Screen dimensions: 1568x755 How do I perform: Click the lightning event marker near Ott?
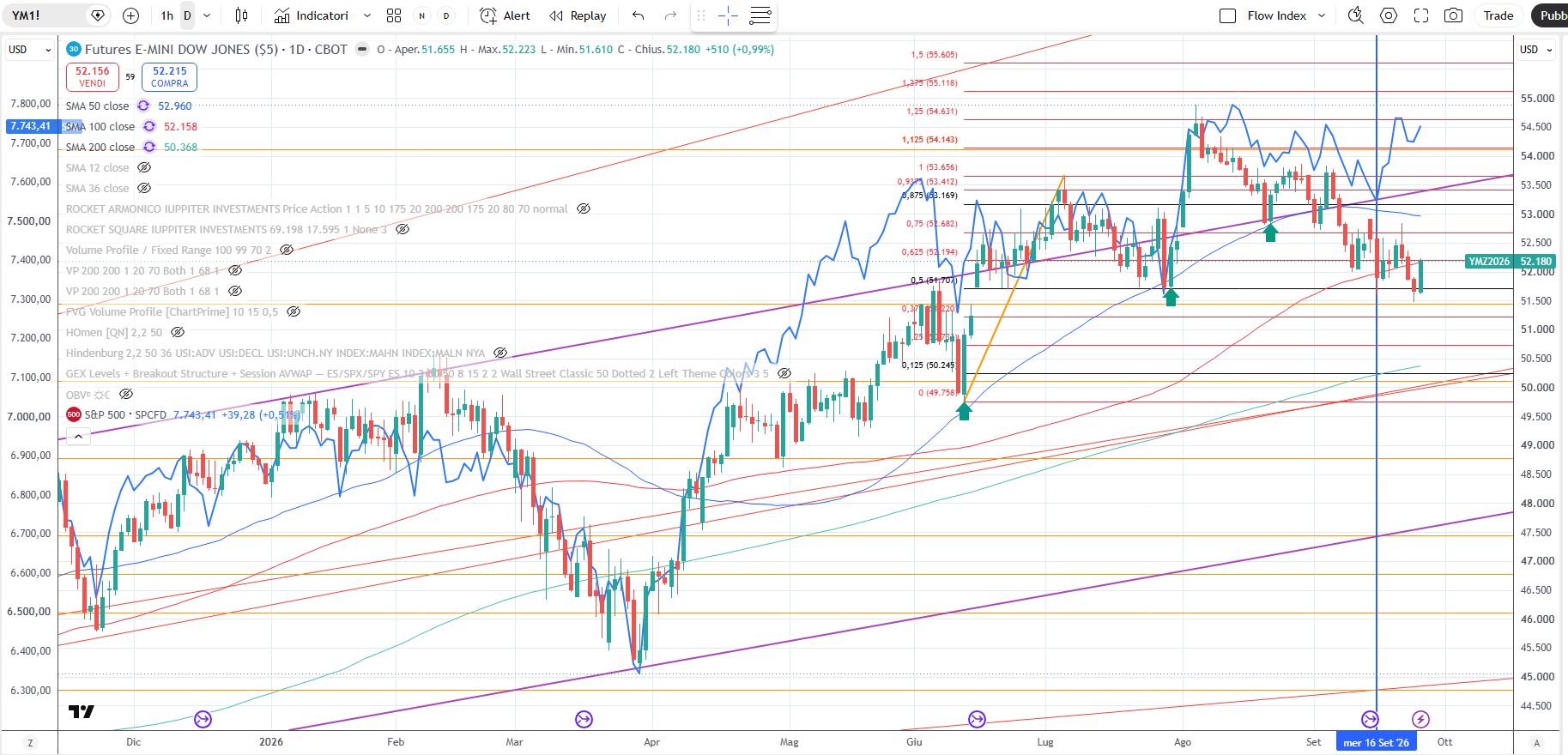point(1421,719)
